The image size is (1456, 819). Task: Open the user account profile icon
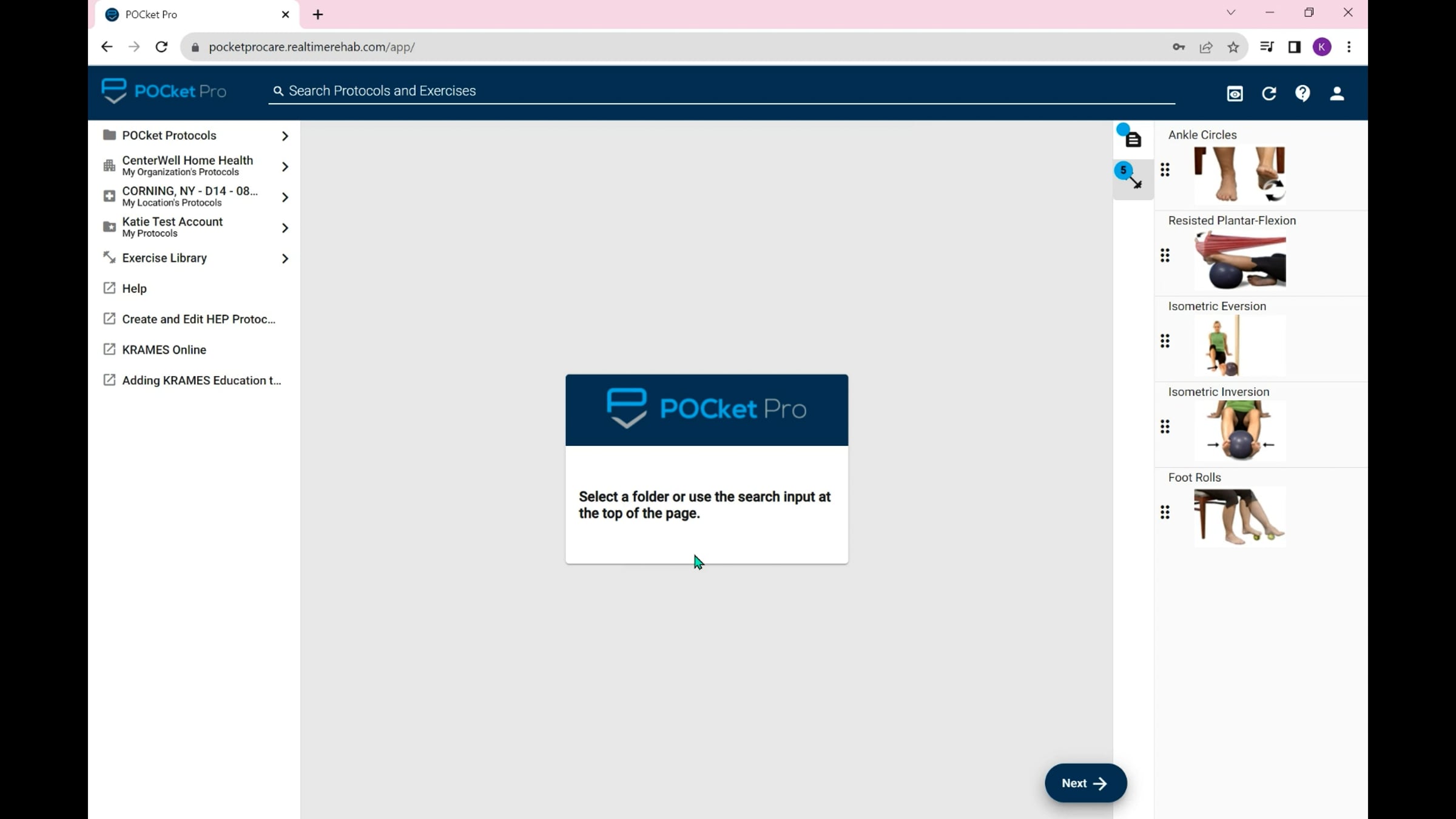coord(1336,93)
